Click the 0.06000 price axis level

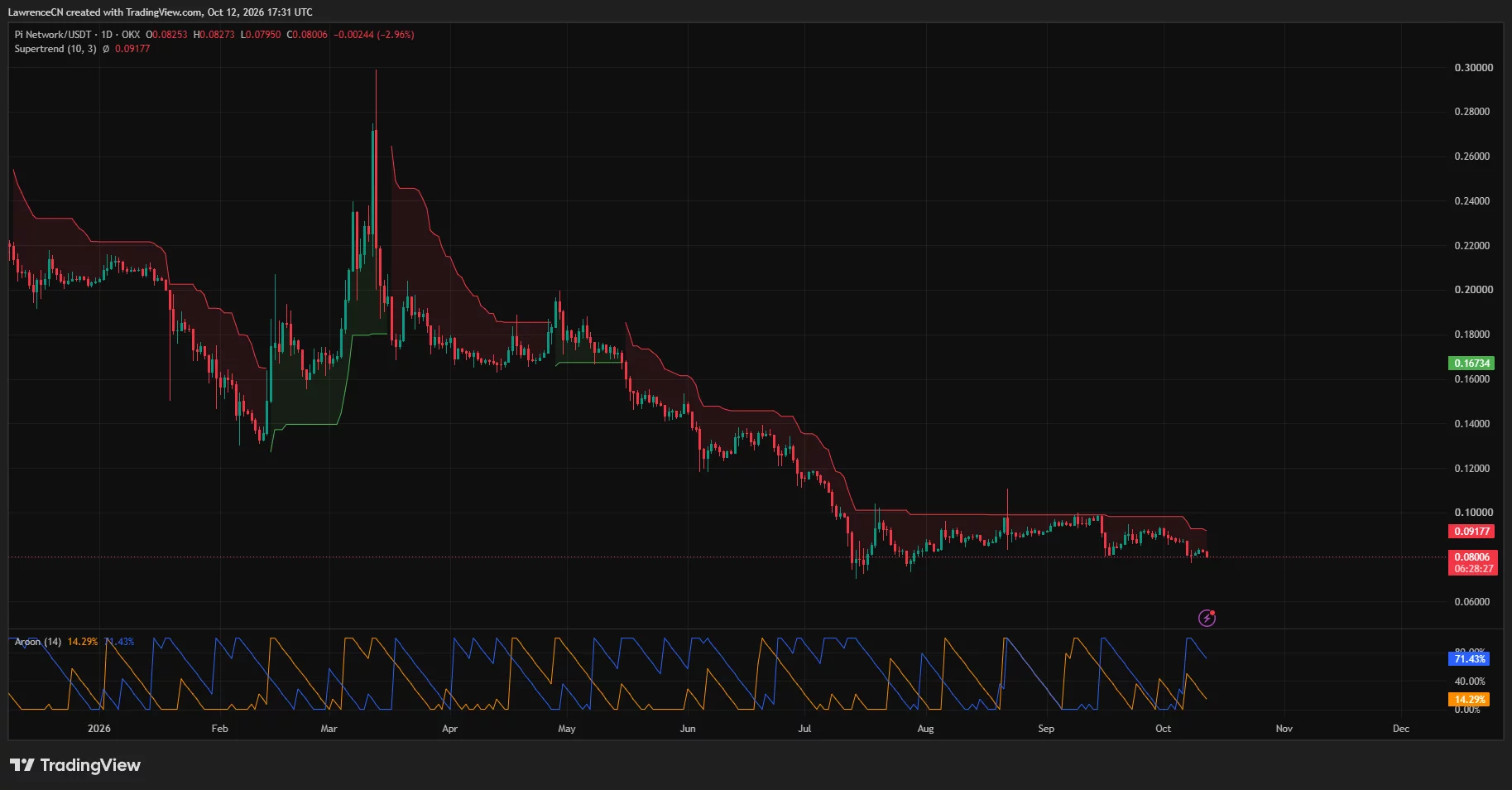click(x=1472, y=602)
